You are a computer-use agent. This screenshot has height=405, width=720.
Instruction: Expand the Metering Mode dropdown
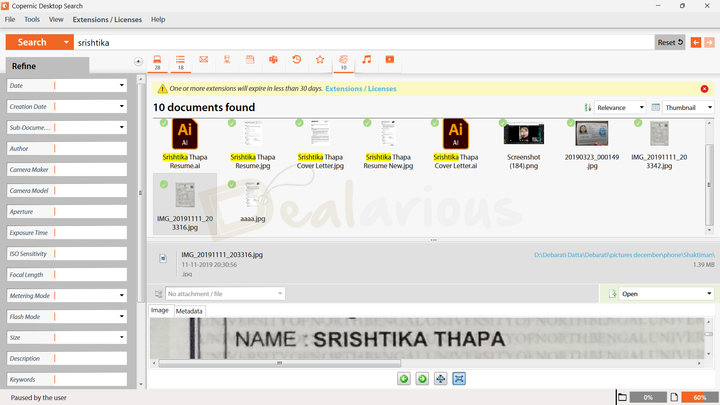[122, 295]
